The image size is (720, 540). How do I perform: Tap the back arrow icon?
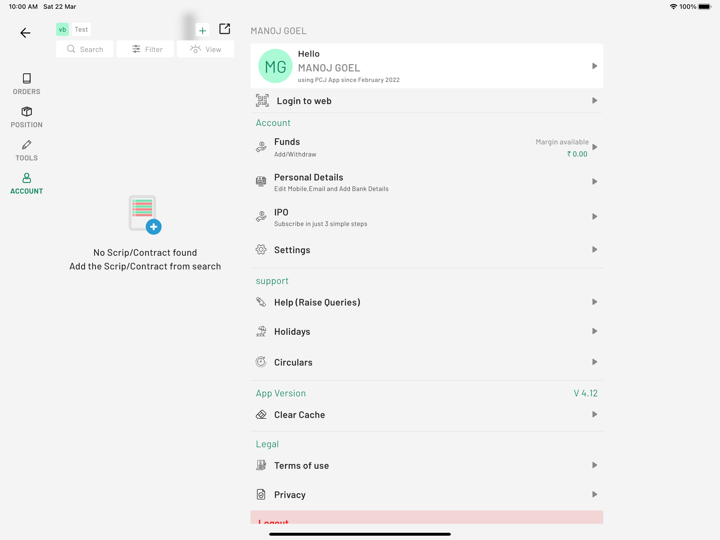tap(25, 33)
